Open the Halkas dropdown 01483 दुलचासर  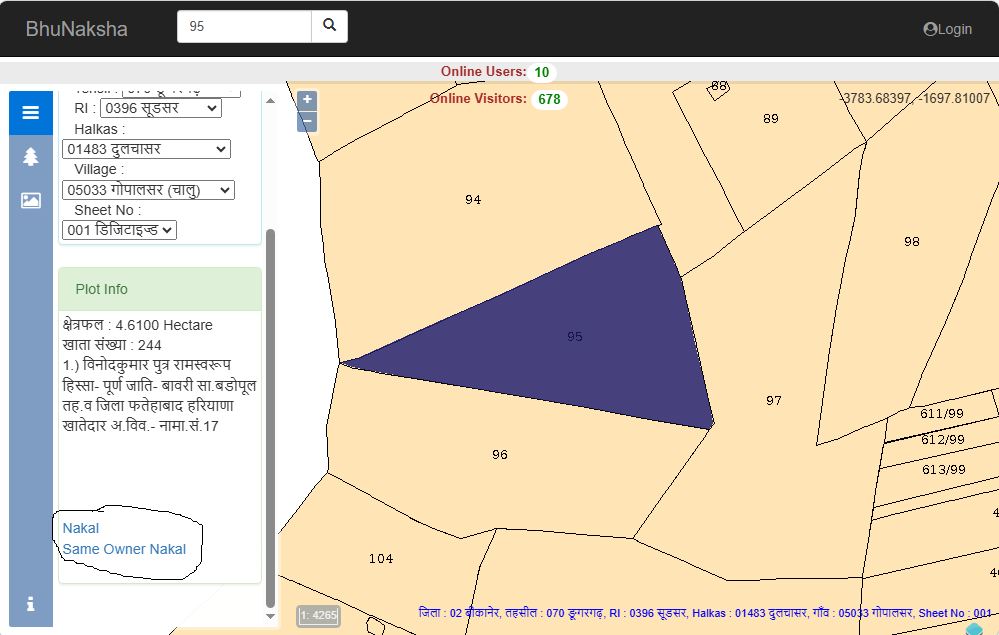coord(146,149)
